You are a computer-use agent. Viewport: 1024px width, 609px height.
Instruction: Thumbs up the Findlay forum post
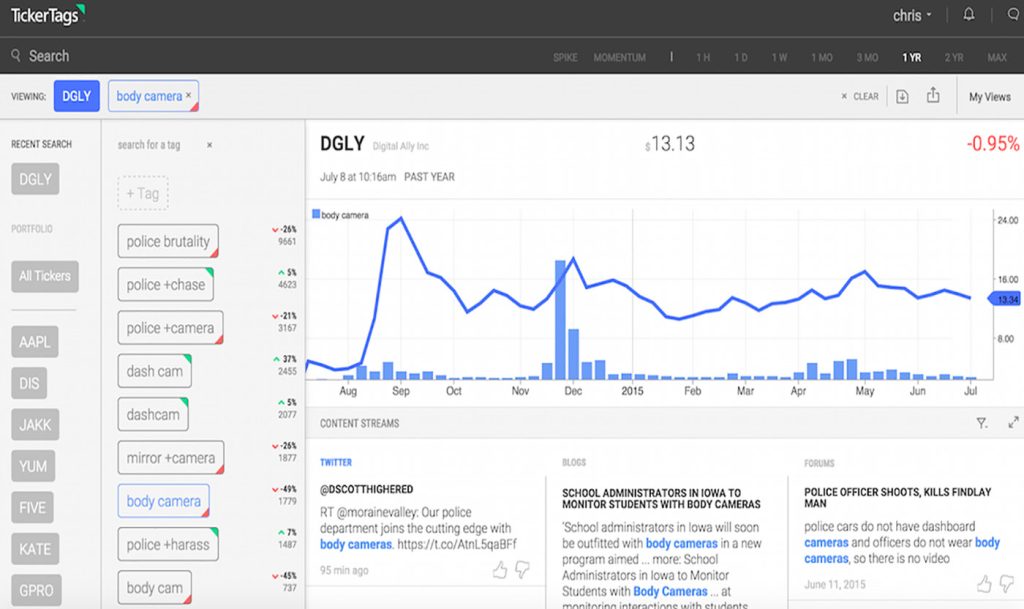coord(984,584)
